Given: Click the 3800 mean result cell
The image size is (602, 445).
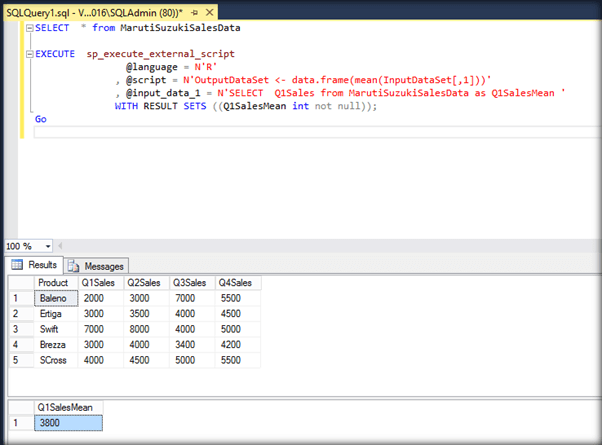Looking at the screenshot, I should click(68, 423).
